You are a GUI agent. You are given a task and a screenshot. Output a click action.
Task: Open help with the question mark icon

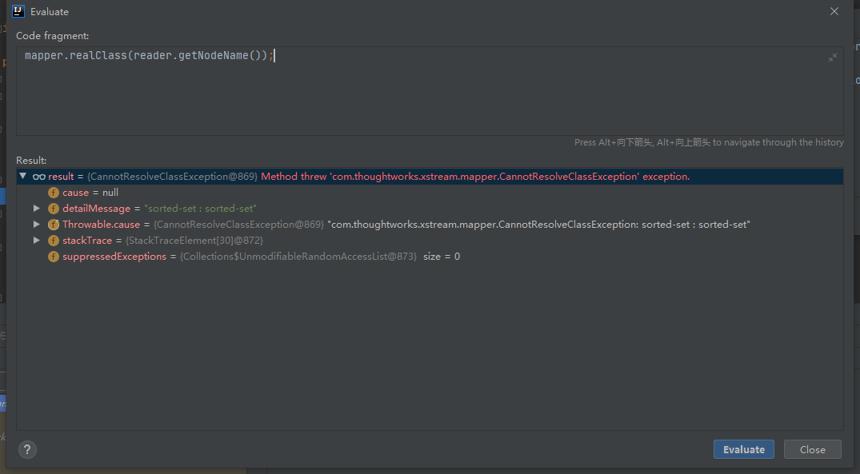point(27,450)
